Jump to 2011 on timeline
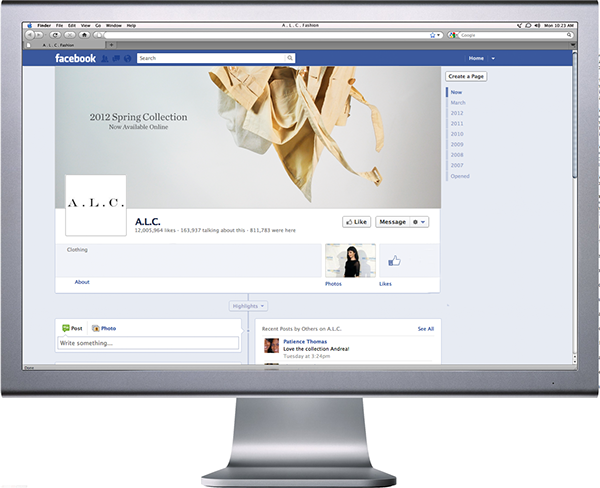The height and width of the screenshot is (488, 600). (457, 124)
